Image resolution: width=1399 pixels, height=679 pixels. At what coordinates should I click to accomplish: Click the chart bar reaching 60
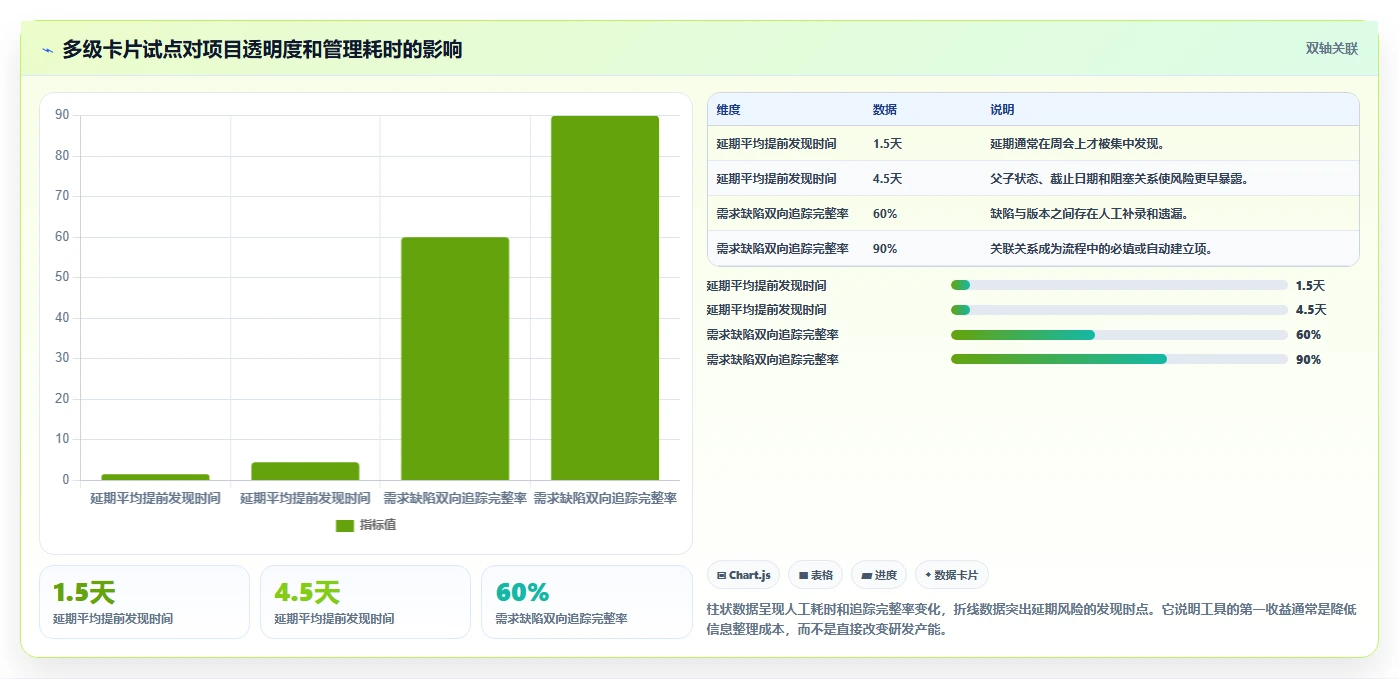[455, 359]
